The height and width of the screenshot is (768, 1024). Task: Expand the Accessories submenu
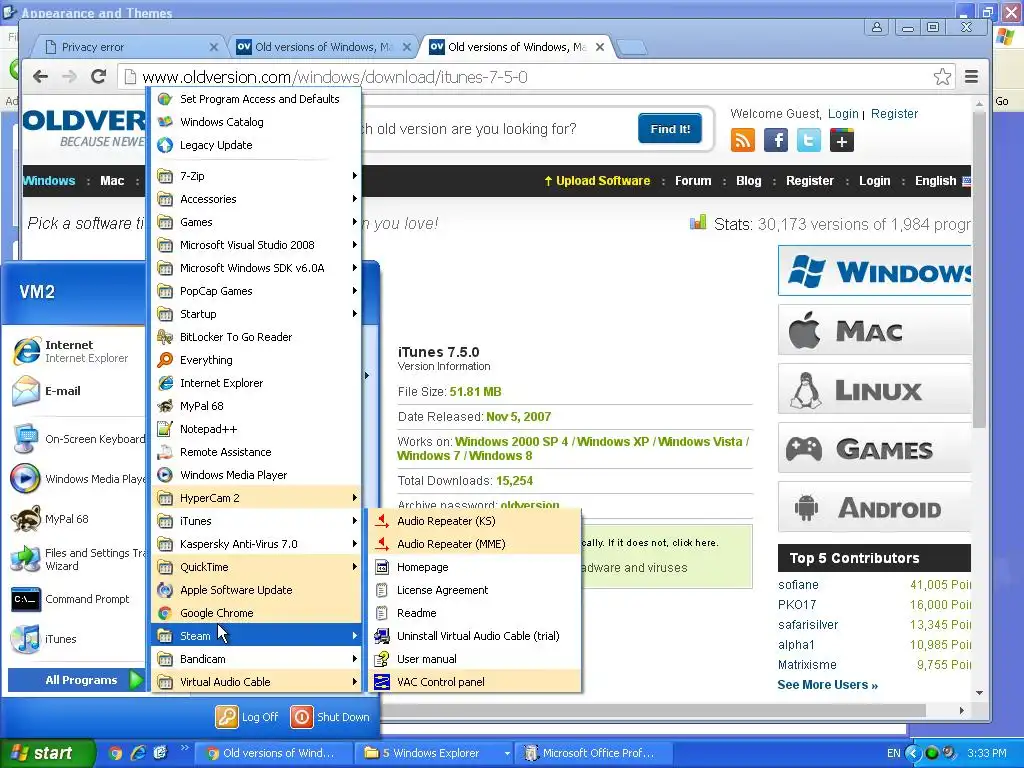coord(256,199)
